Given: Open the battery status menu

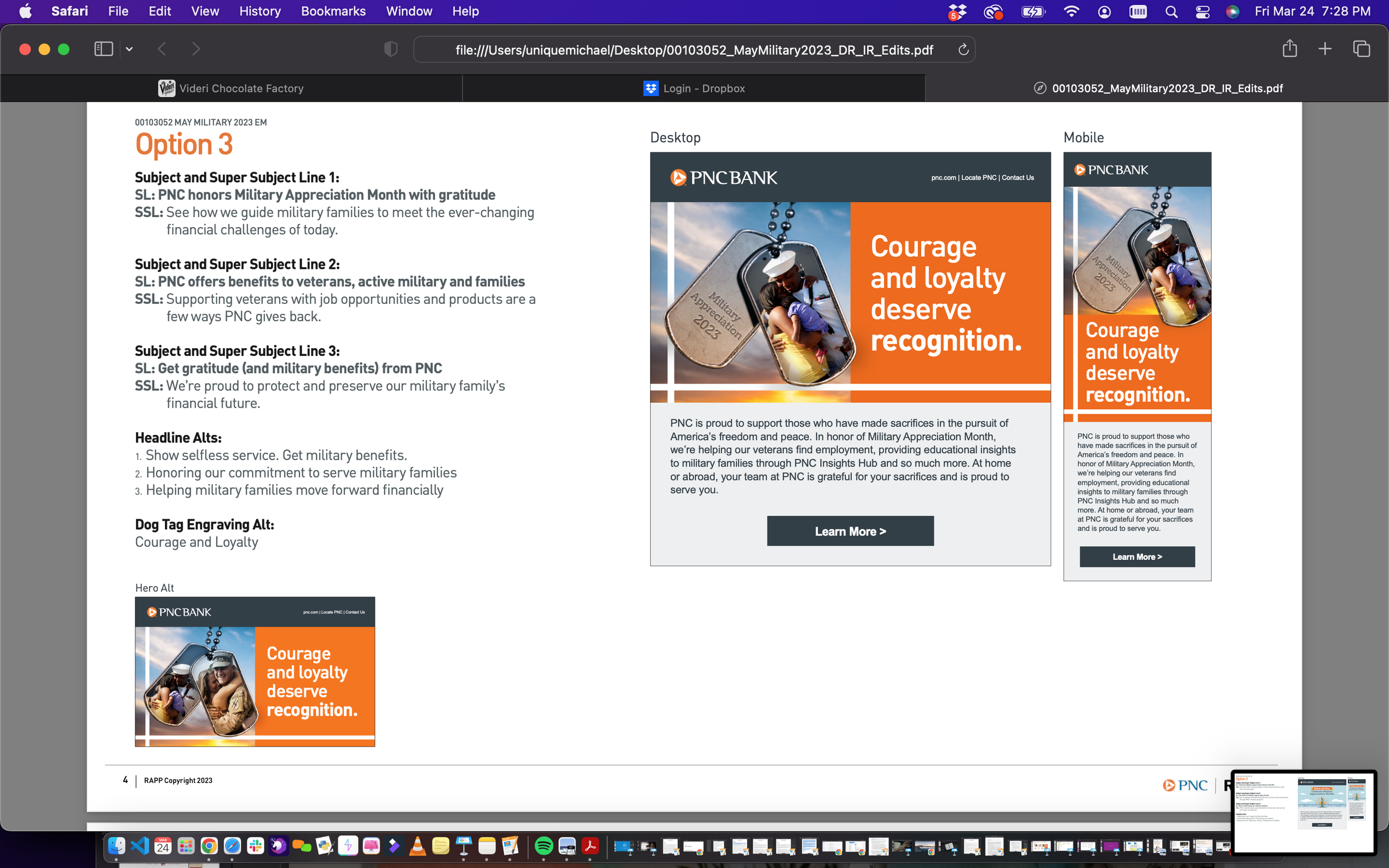Looking at the screenshot, I should click(x=1033, y=12).
